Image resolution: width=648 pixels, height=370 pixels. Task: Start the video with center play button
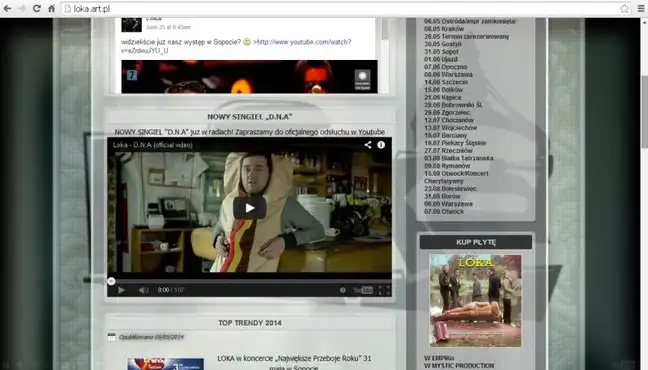(249, 208)
